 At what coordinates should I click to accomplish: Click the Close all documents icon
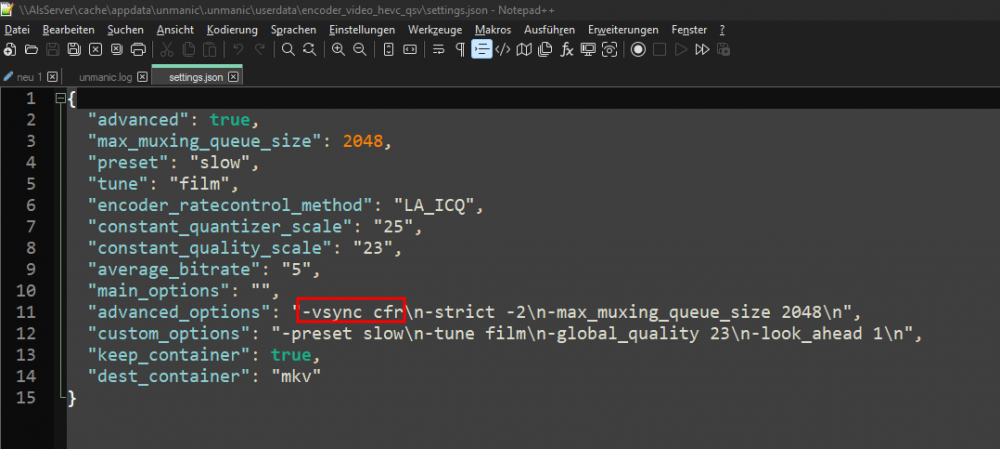coord(116,49)
